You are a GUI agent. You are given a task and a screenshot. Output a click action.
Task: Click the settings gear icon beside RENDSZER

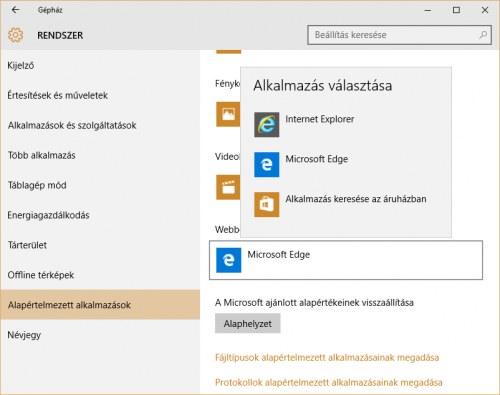point(16,35)
